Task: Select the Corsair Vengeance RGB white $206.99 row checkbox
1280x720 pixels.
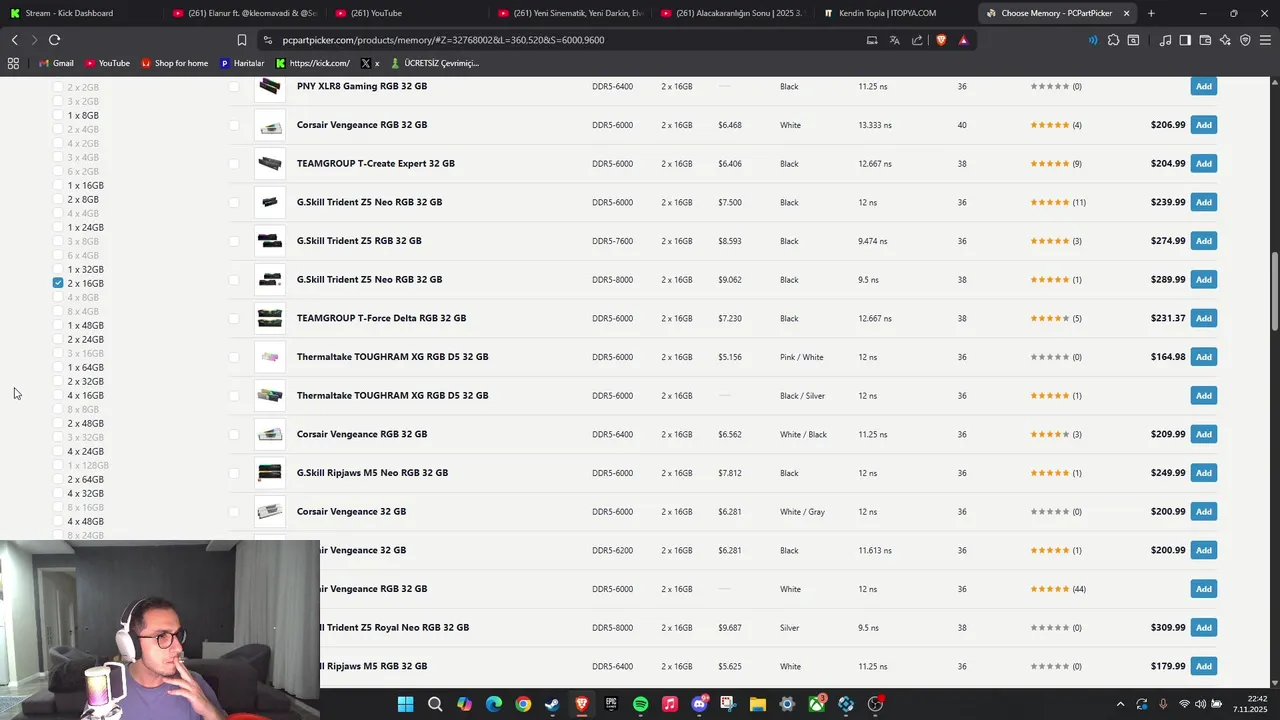Action: [234, 125]
